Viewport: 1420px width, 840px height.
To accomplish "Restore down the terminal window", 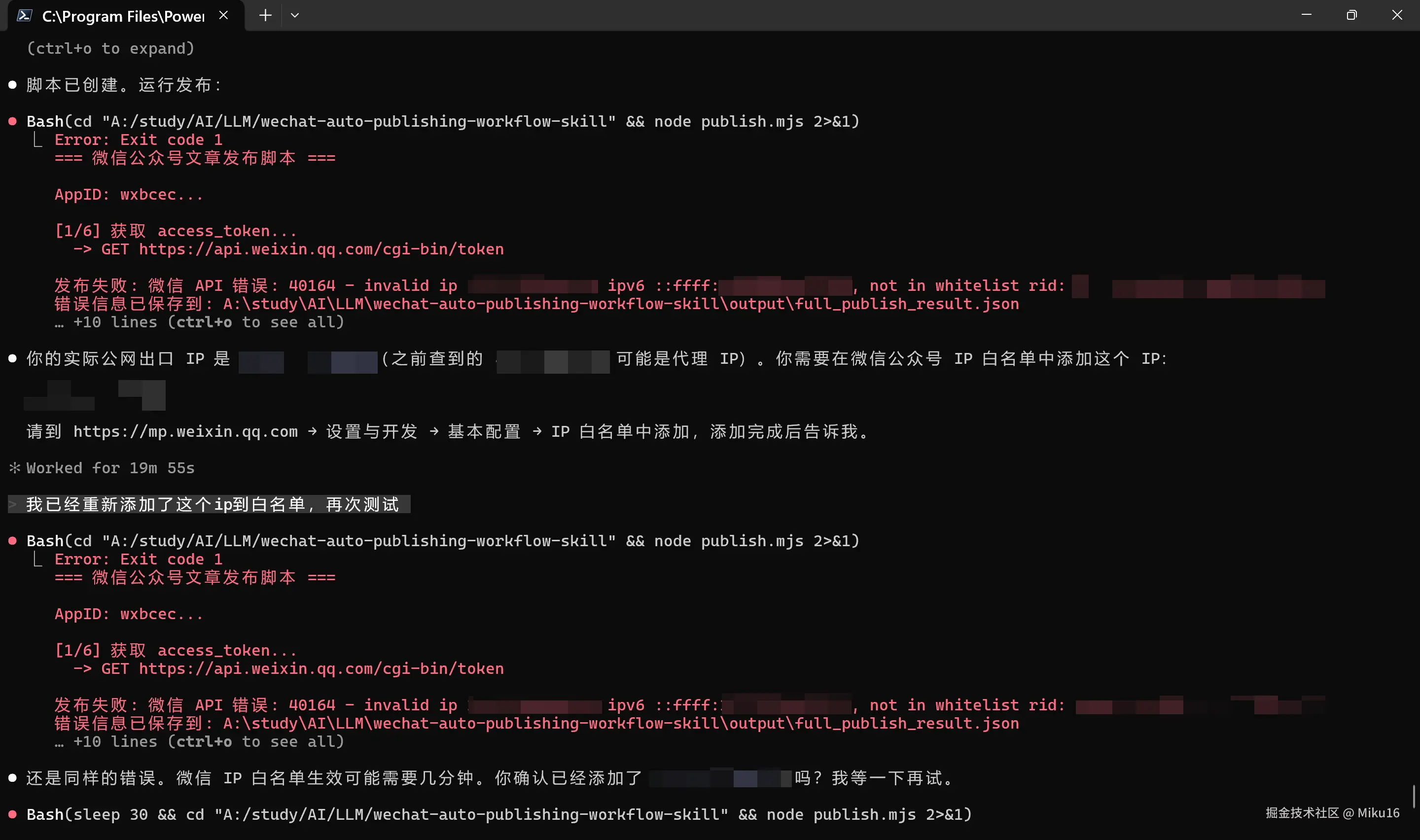I will coord(1351,15).
